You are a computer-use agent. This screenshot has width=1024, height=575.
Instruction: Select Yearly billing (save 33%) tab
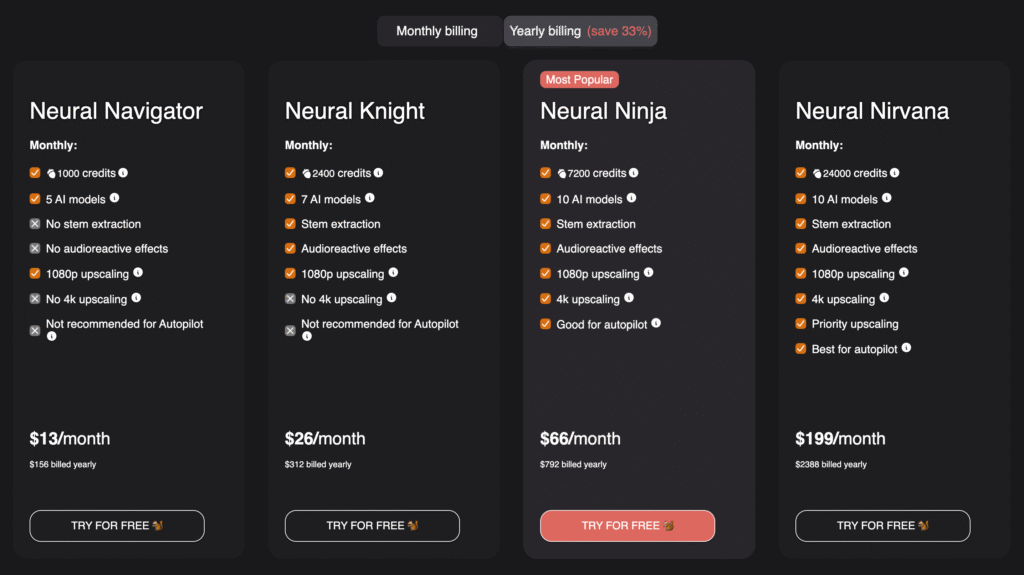coord(581,31)
